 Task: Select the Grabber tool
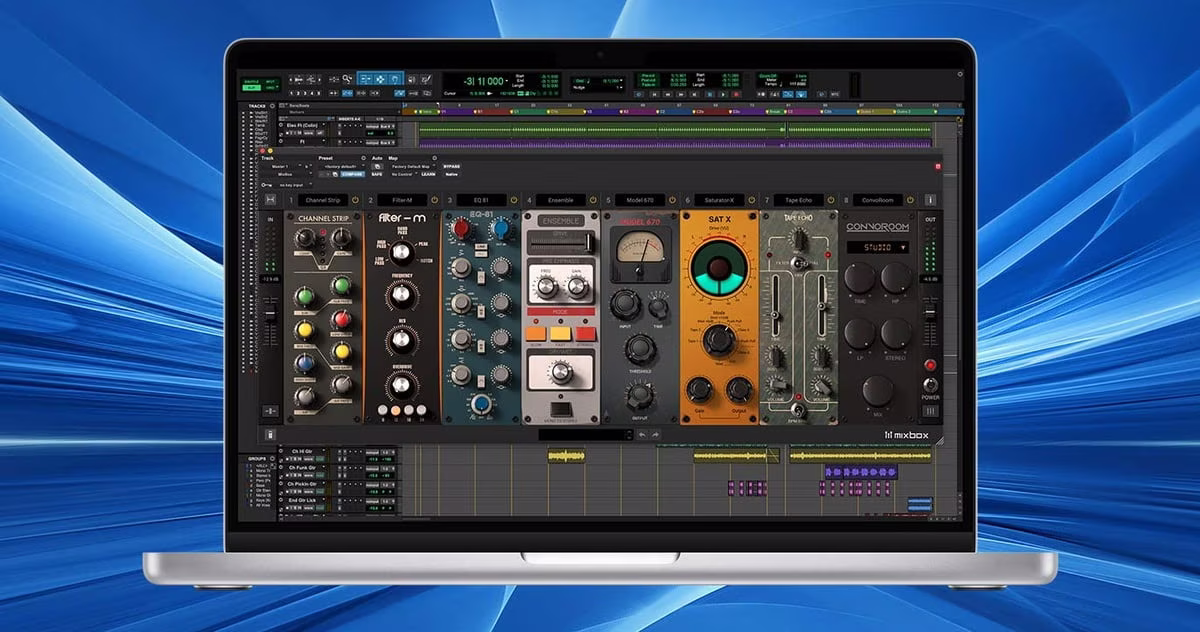click(393, 82)
